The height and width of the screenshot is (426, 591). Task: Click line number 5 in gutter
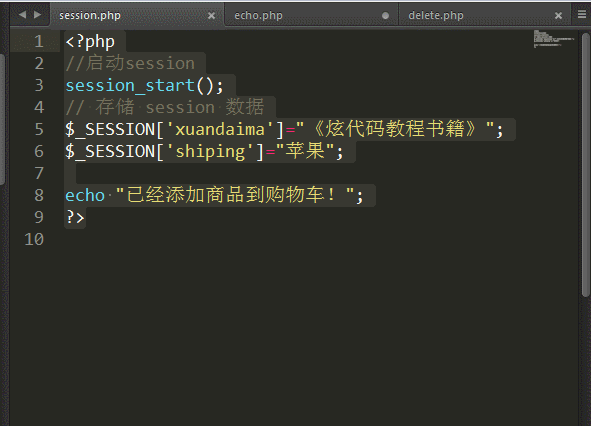tap(39, 129)
